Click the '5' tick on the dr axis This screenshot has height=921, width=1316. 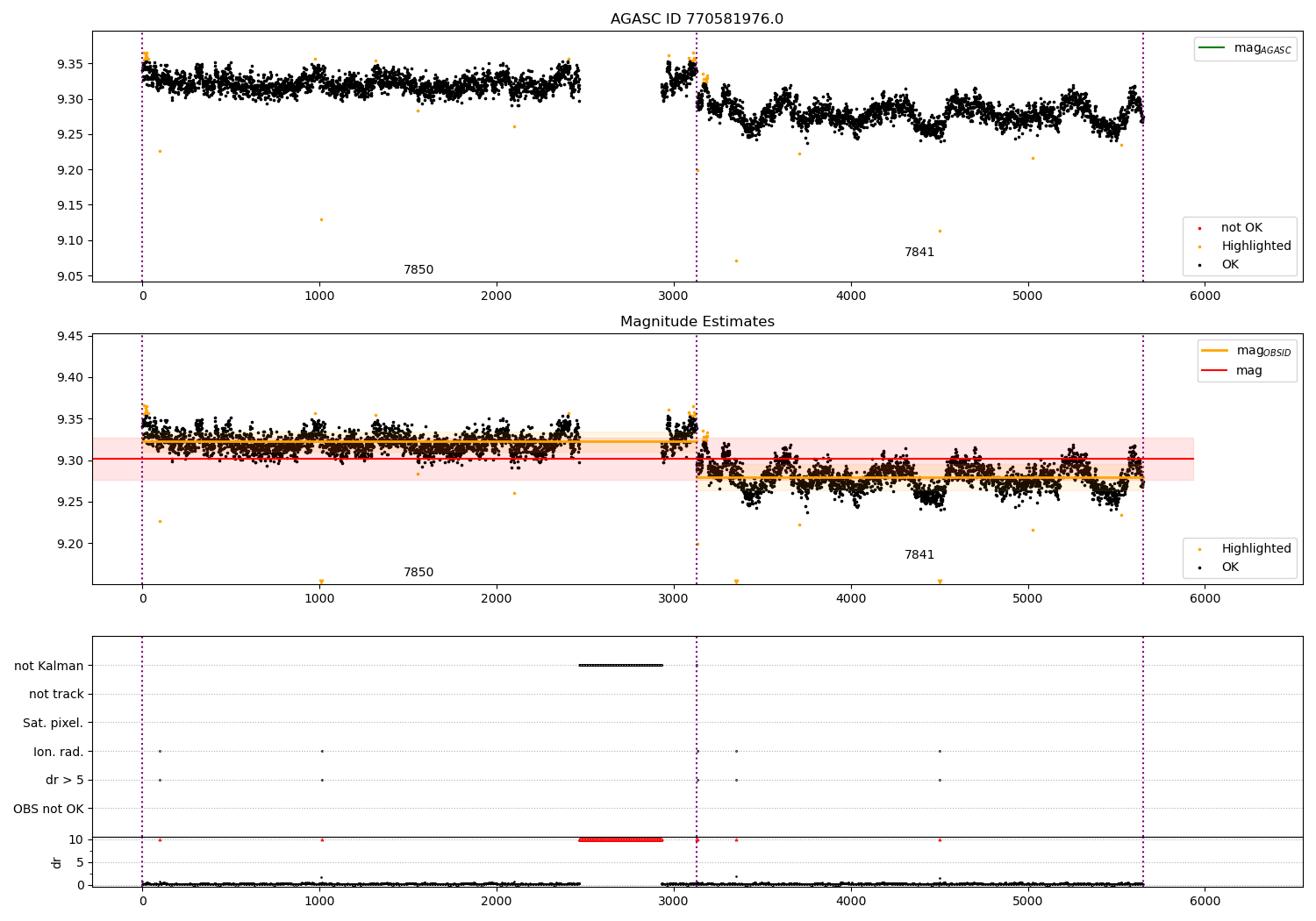point(81,862)
